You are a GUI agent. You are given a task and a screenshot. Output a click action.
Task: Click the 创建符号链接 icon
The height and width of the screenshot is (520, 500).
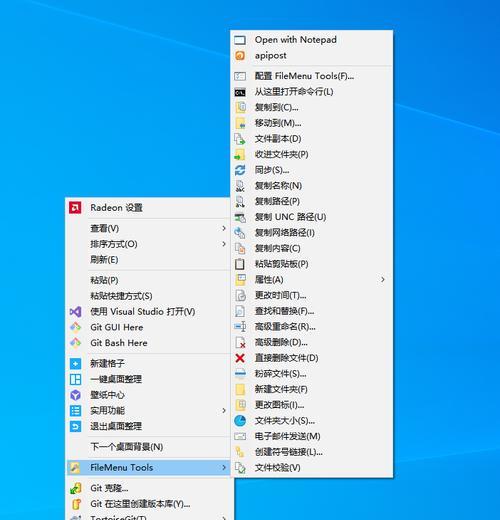click(x=240, y=452)
